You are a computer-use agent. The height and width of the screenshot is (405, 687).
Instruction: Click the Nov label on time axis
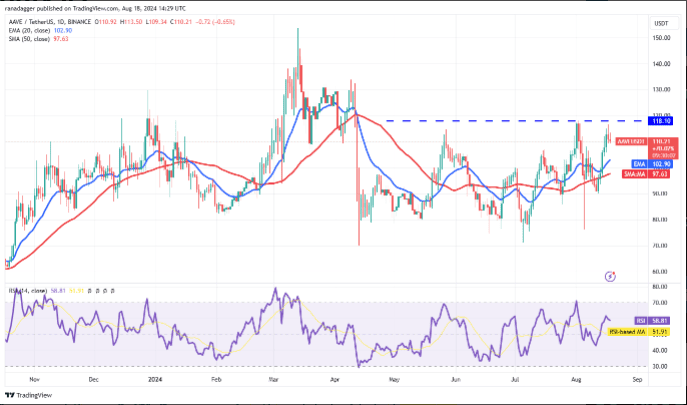pos(34,380)
